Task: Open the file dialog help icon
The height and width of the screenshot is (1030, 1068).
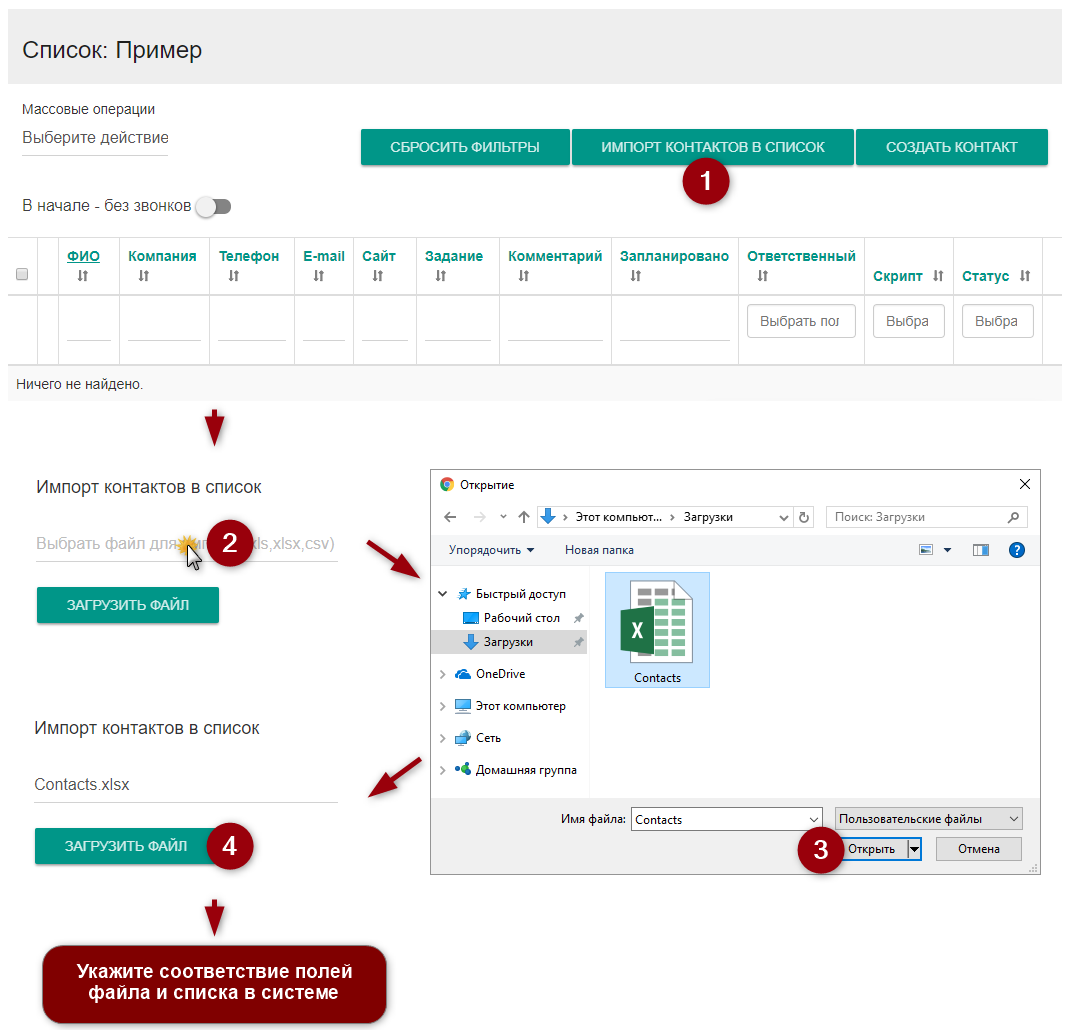Action: pyautogui.click(x=1016, y=550)
